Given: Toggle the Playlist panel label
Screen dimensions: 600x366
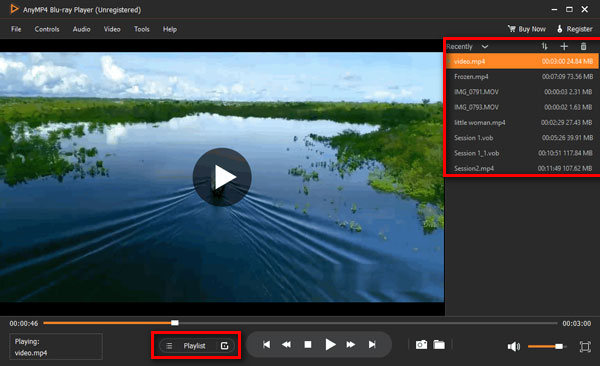Looking at the screenshot, I should (x=194, y=346).
